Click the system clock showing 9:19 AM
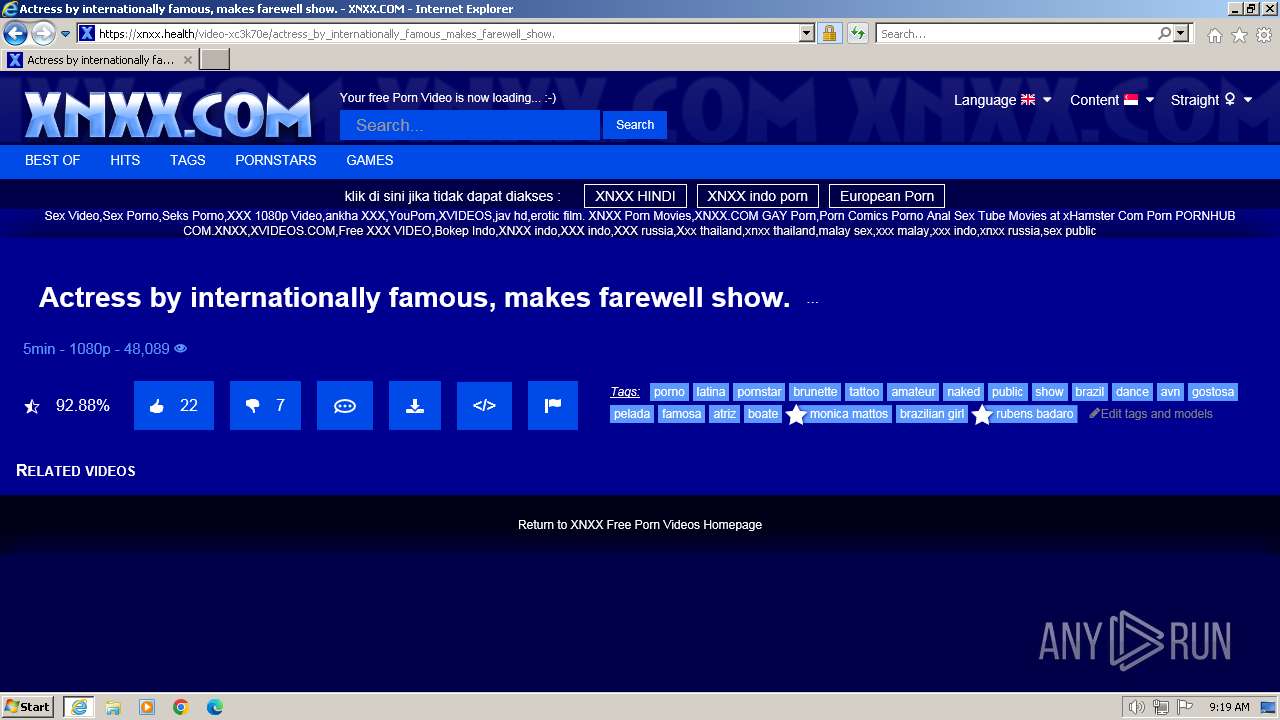This screenshot has height=720, width=1280. pyautogui.click(x=1229, y=707)
